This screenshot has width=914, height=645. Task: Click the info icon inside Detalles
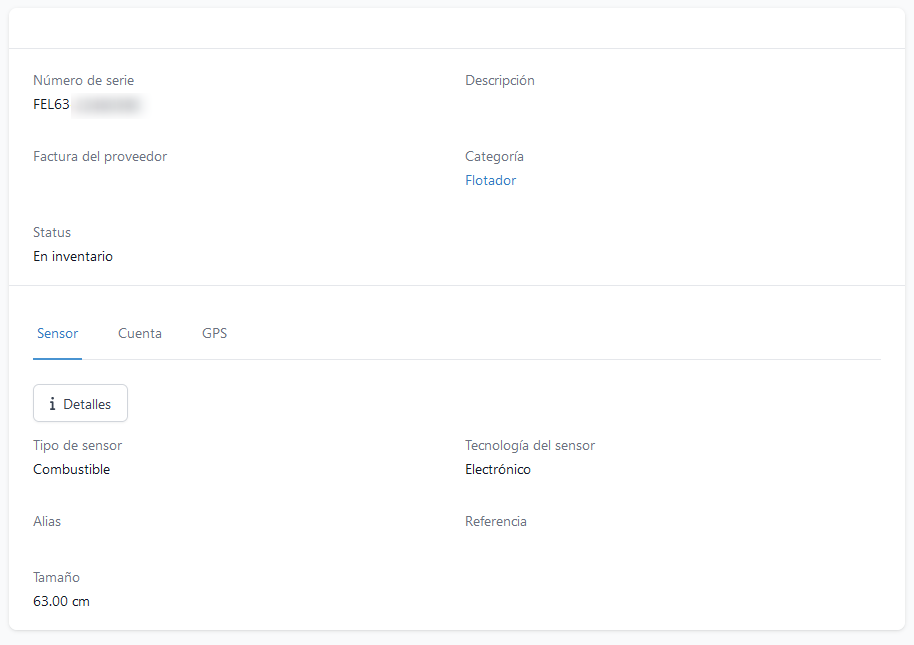[52, 404]
